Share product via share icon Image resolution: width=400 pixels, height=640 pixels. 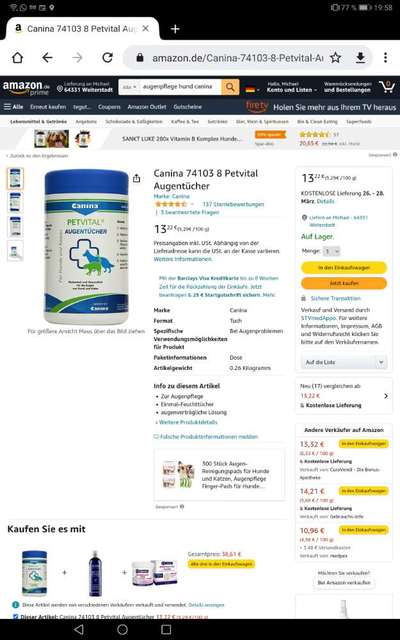click(x=137, y=178)
